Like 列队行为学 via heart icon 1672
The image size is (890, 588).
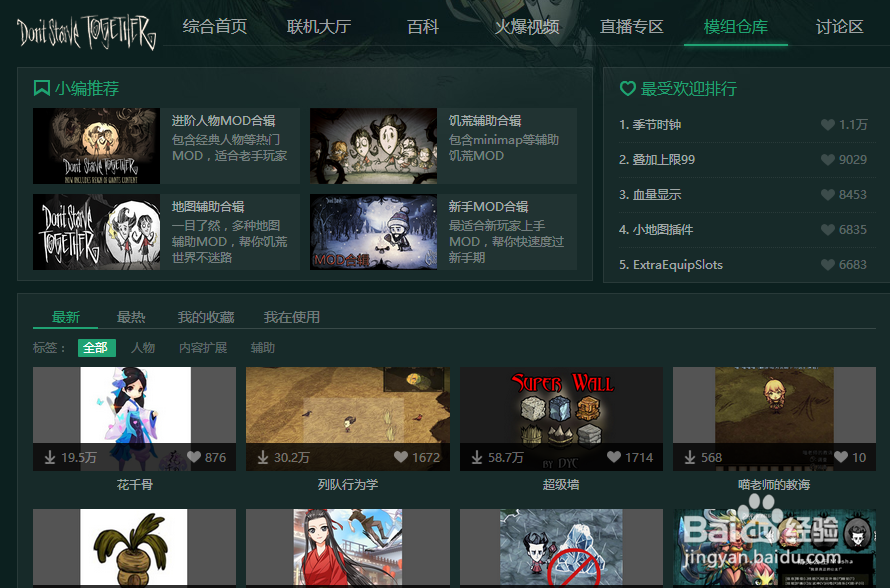[x=401, y=457]
